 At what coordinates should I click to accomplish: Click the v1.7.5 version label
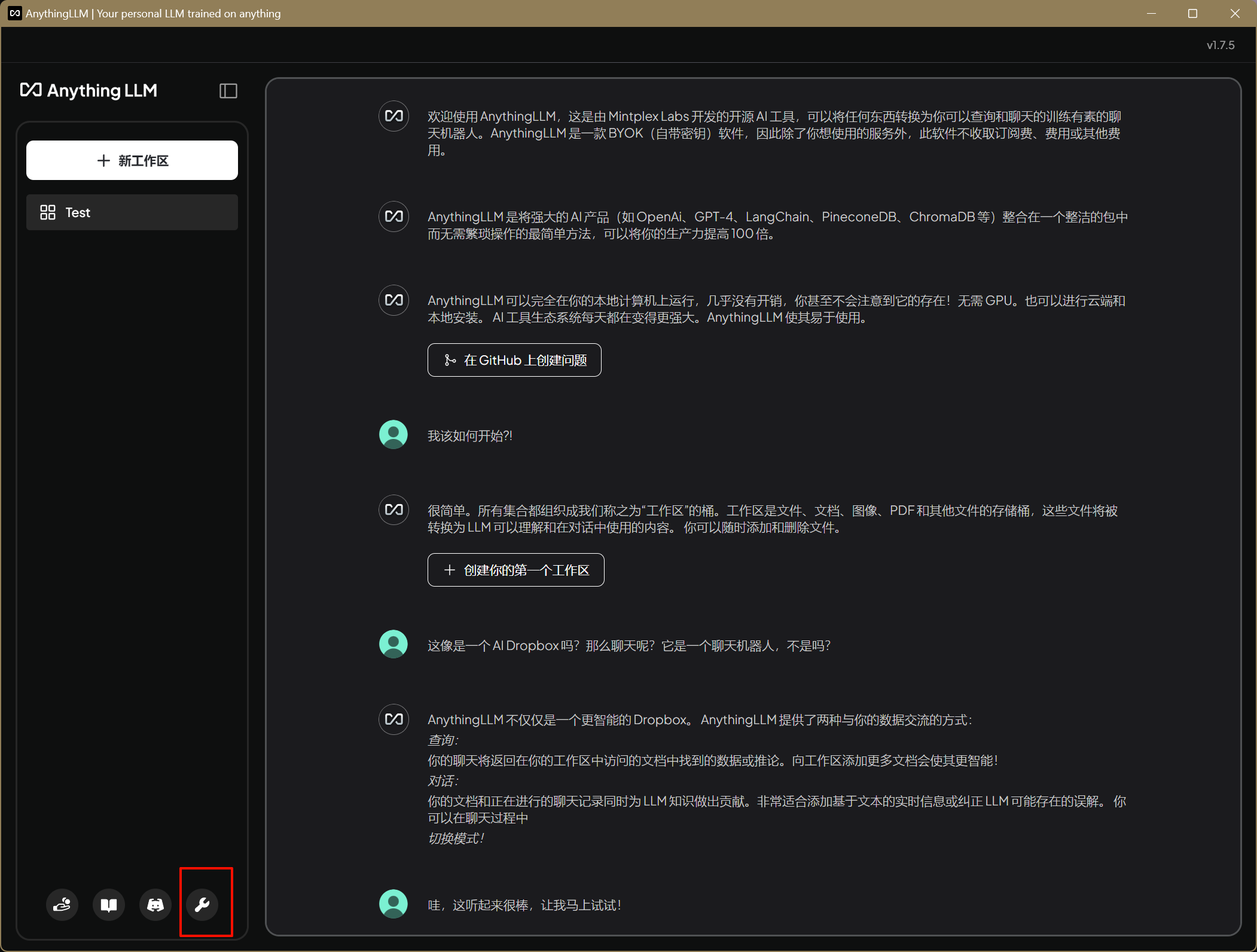click(x=1221, y=45)
